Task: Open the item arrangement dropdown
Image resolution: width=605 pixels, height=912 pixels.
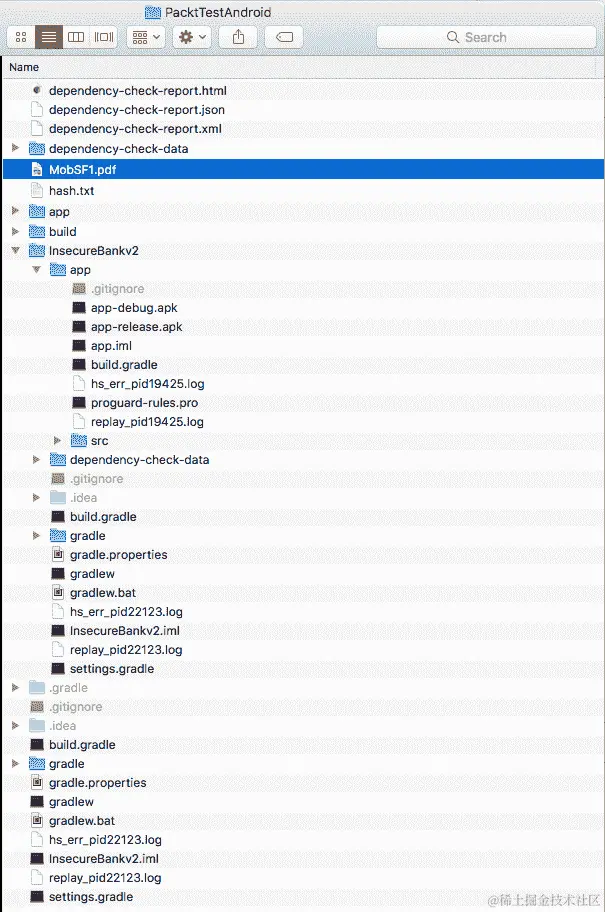Action: tap(146, 37)
